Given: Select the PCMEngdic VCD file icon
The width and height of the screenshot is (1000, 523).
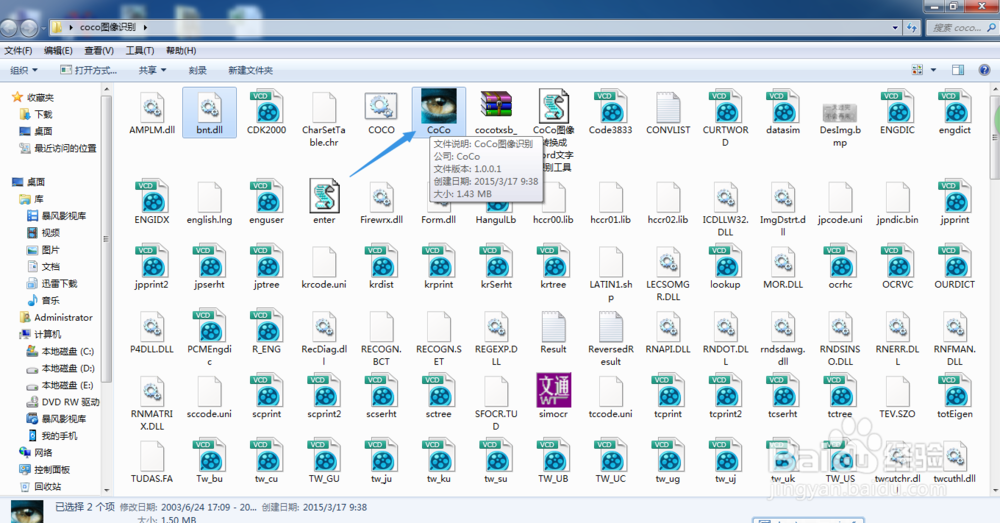Looking at the screenshot, I should [209, 326].
